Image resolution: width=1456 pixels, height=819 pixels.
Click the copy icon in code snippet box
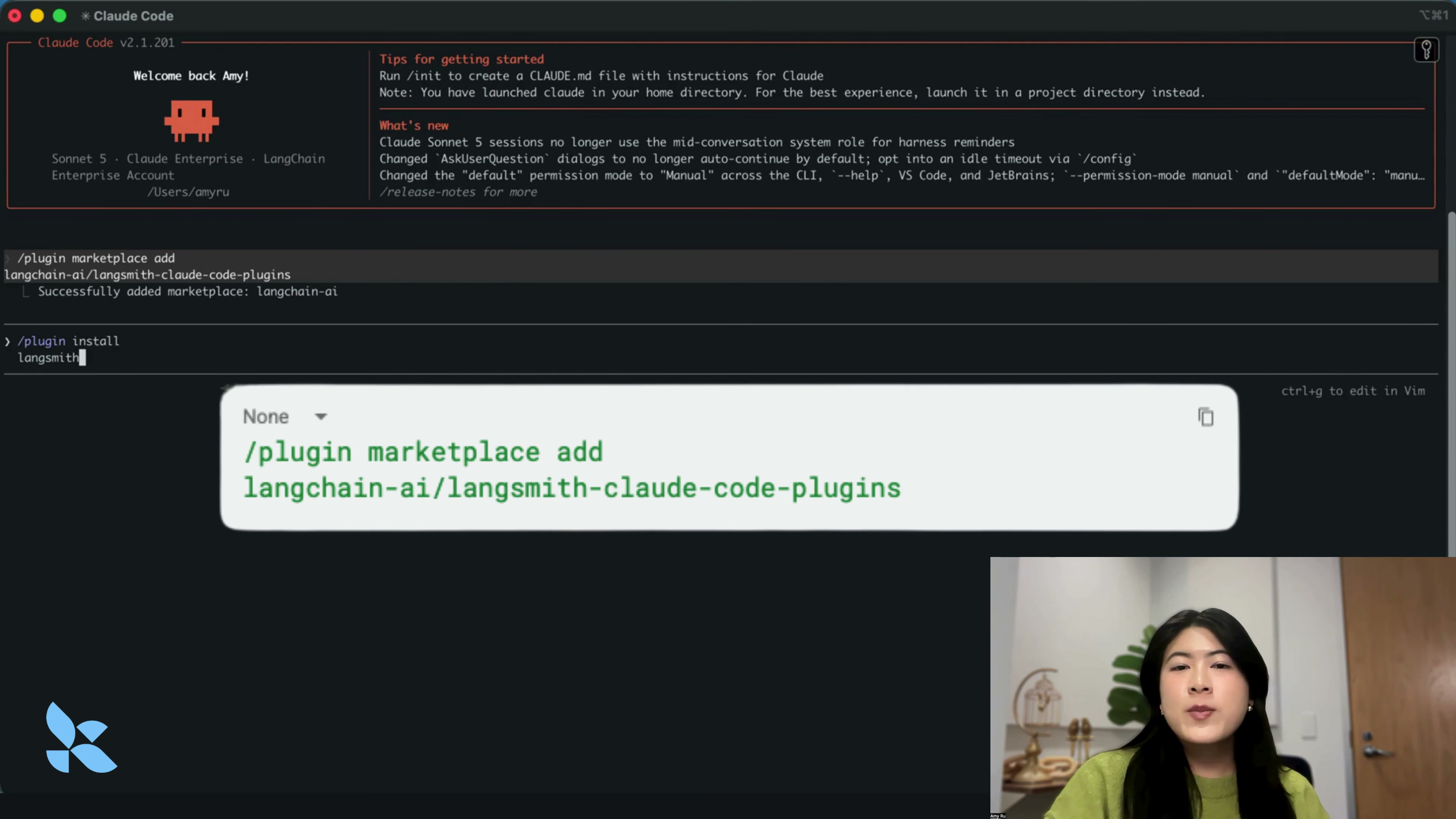1205,417
